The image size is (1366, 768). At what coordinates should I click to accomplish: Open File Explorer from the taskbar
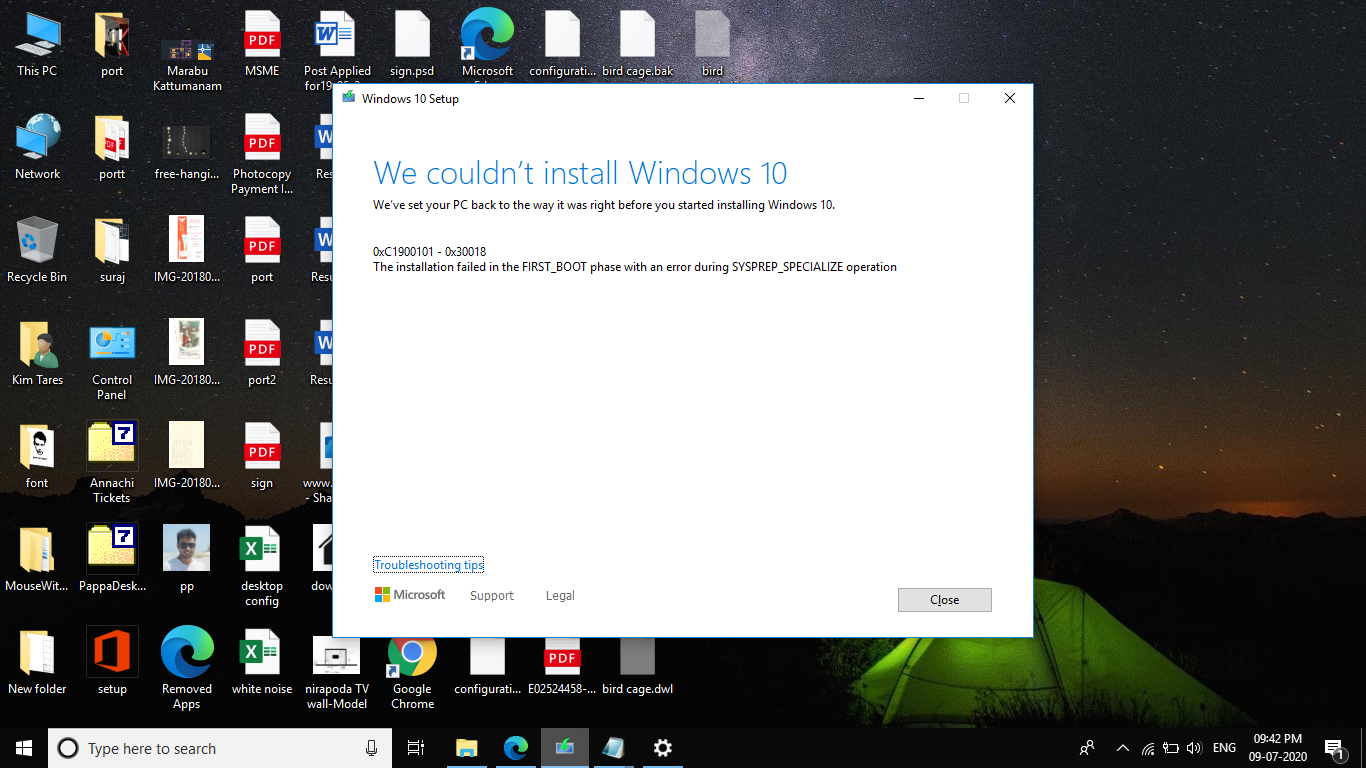(466, 747)
